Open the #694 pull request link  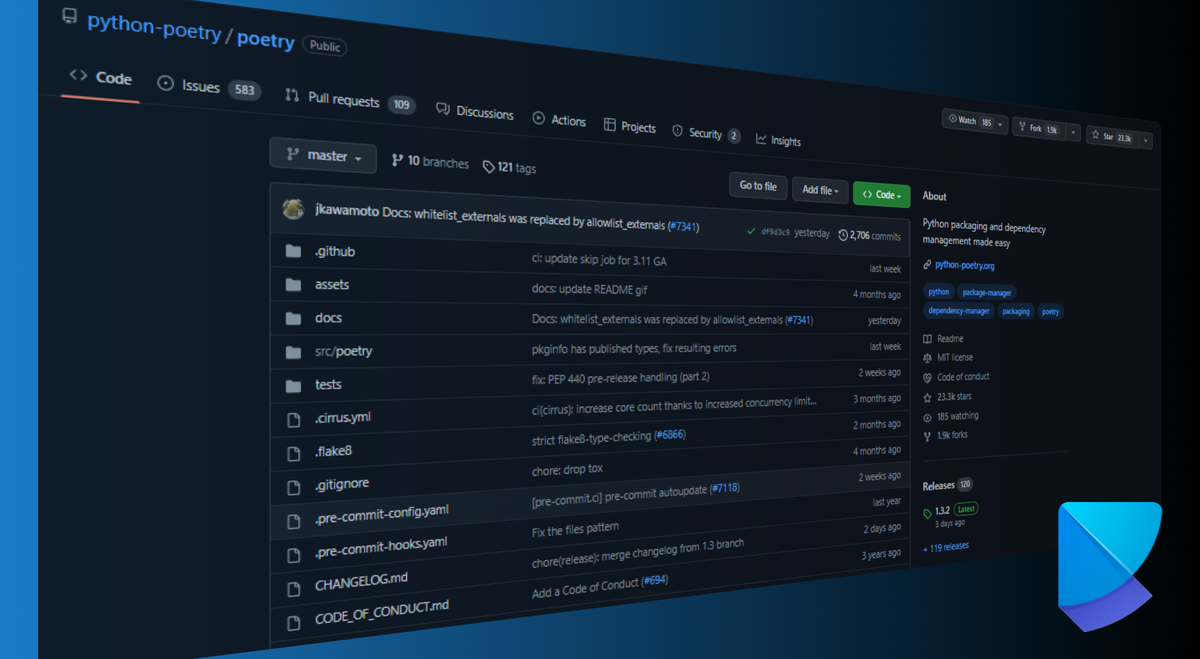654,580
